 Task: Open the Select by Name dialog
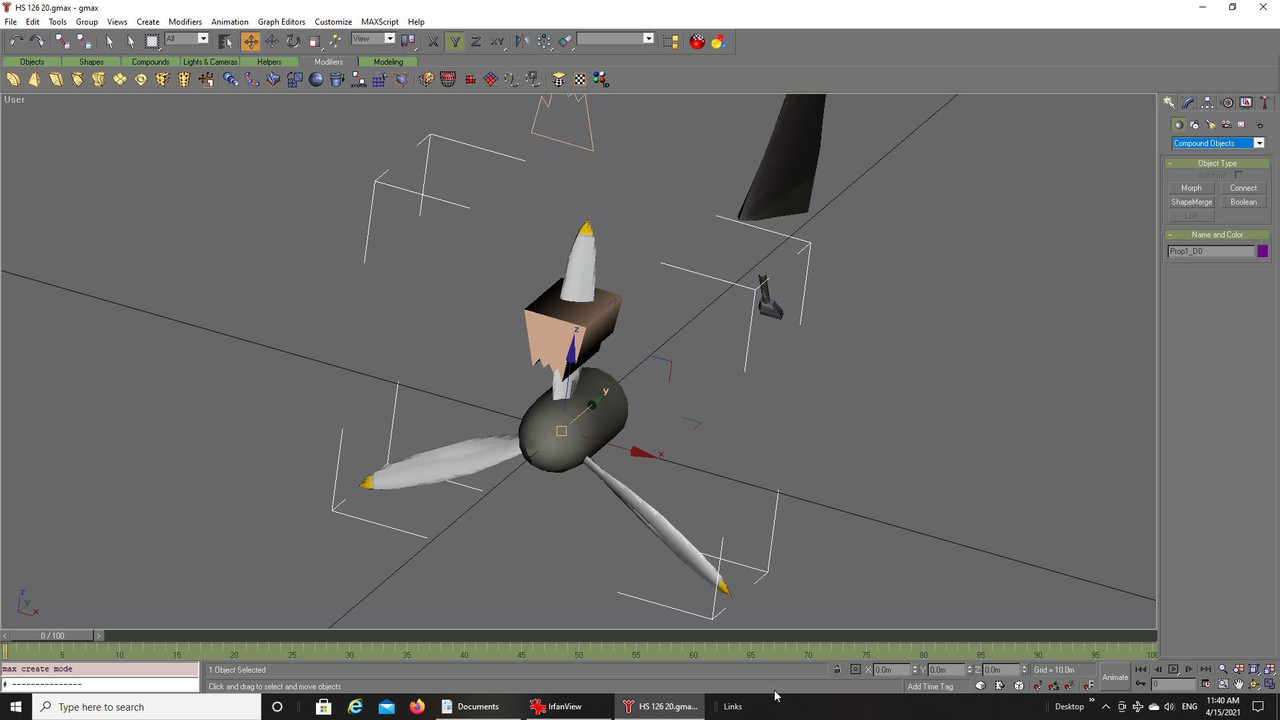pos(224,41)
